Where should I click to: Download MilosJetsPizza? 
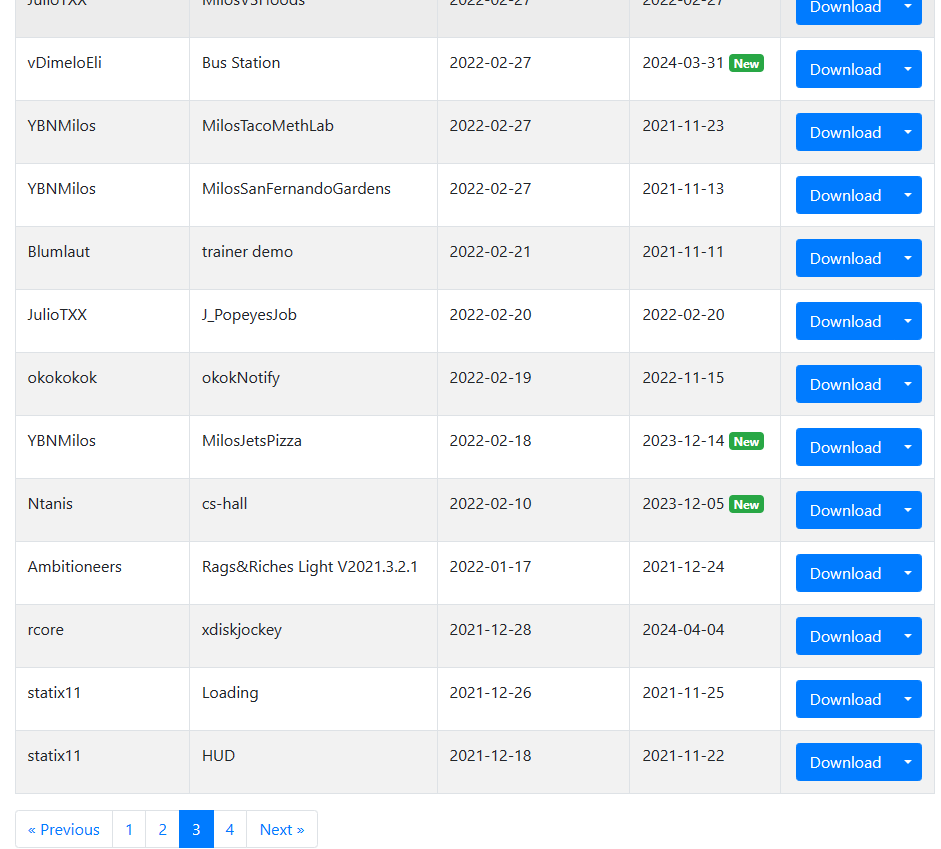pos(845,447)
